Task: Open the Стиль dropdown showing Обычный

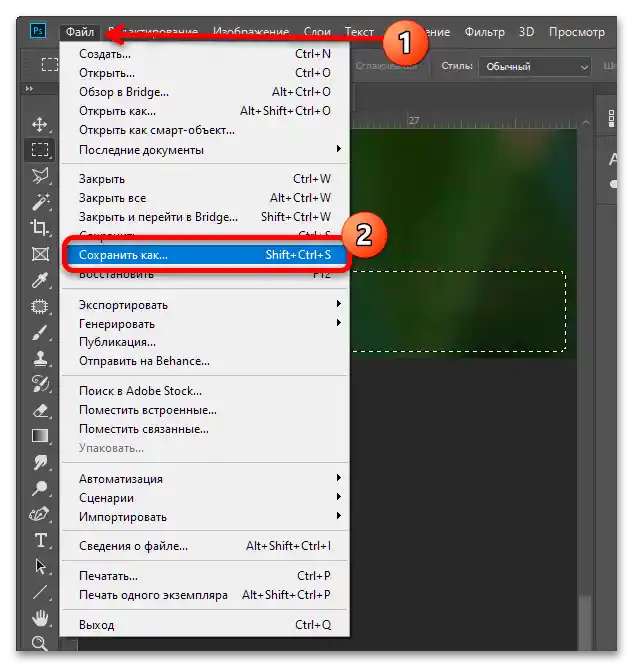Action: pyautogui.click(x=534, y=67)
